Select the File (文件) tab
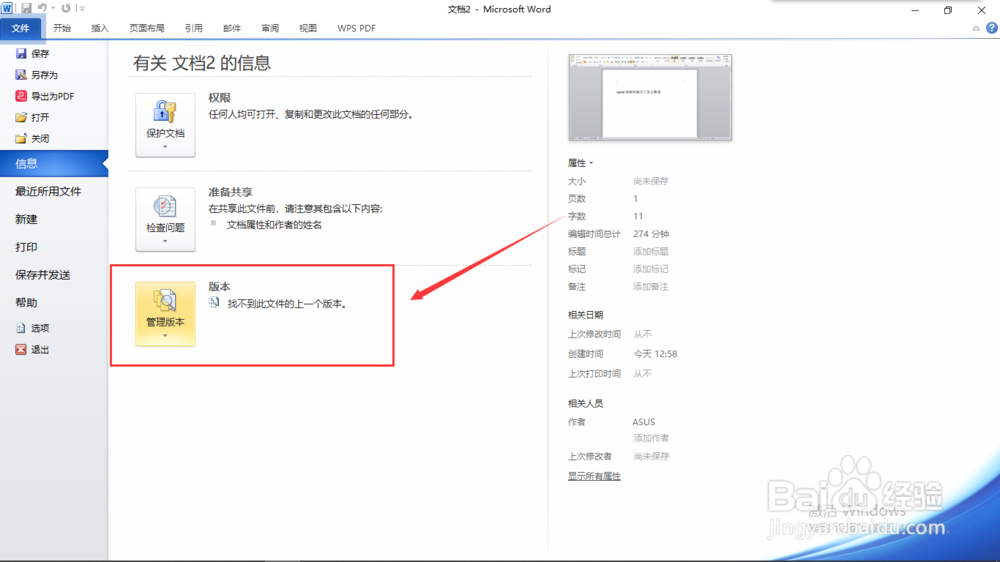This screenshot has height=562, width=1000. (x=20, y=28)
